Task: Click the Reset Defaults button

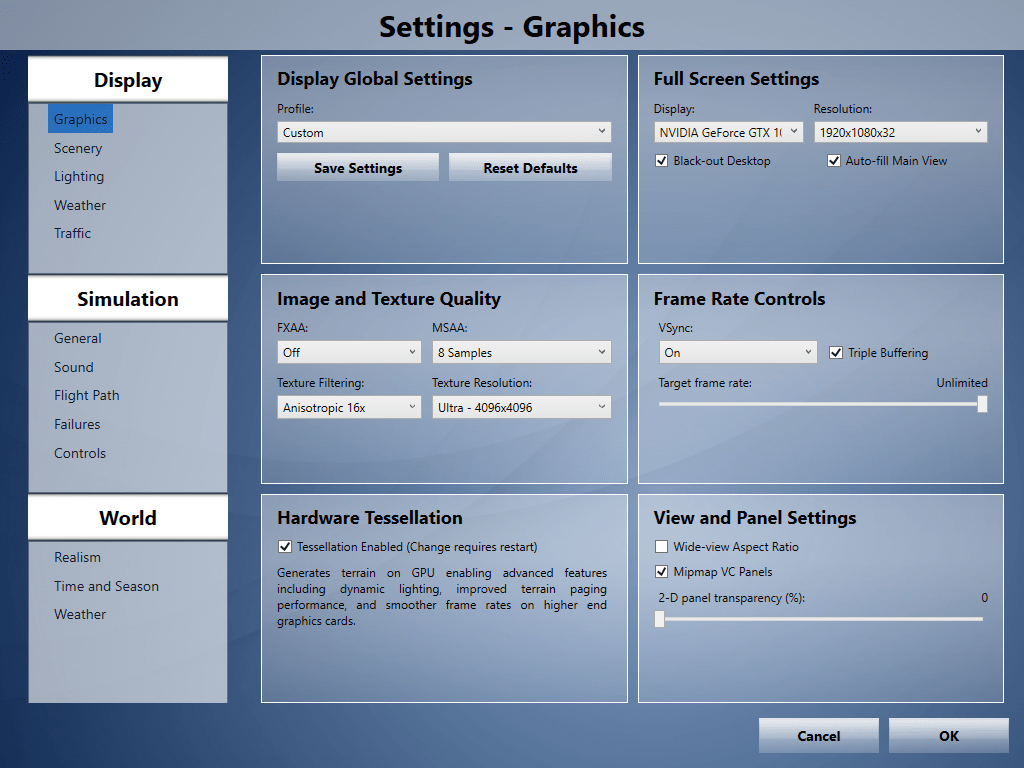Action: [x=530, y=168]
